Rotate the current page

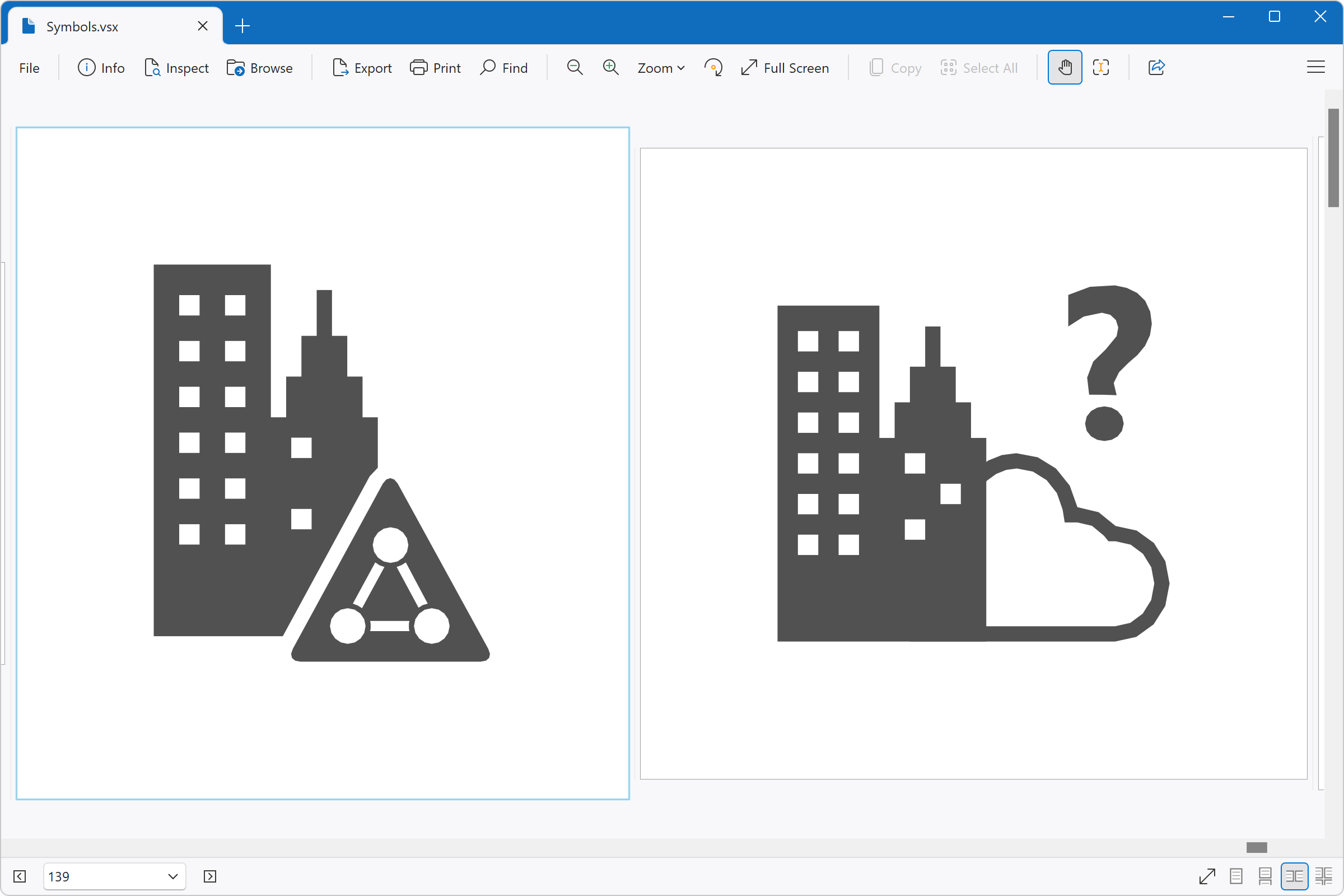point(713,67)
